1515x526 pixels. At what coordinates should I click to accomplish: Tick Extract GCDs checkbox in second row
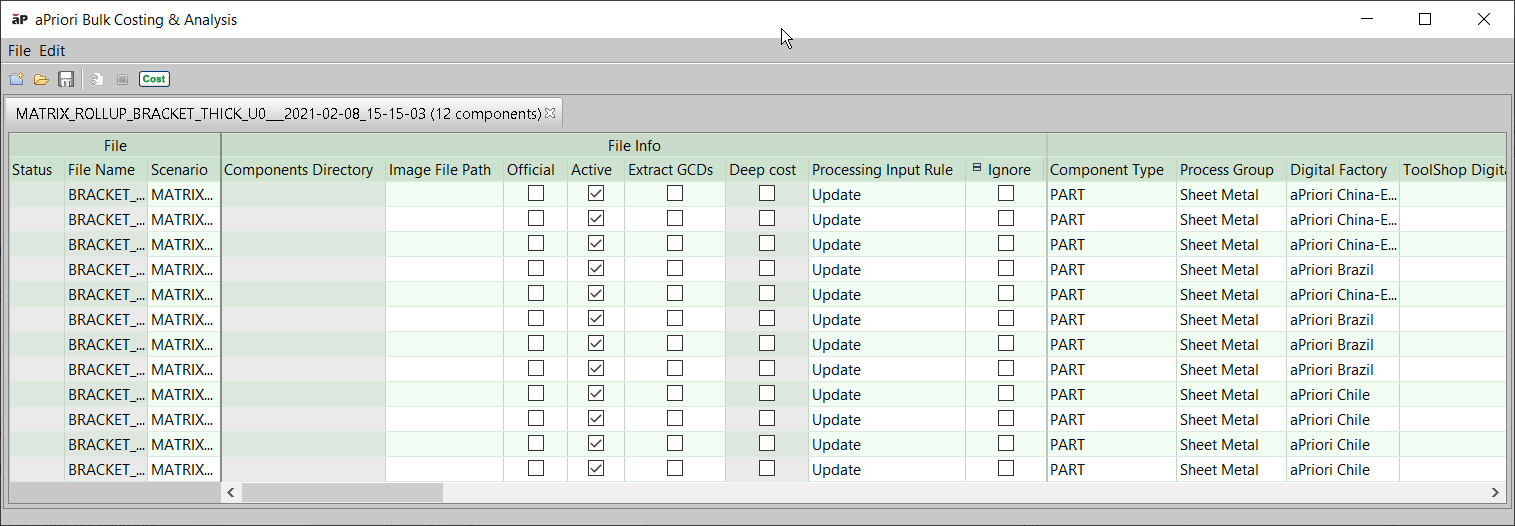click(x=675, y=219)
